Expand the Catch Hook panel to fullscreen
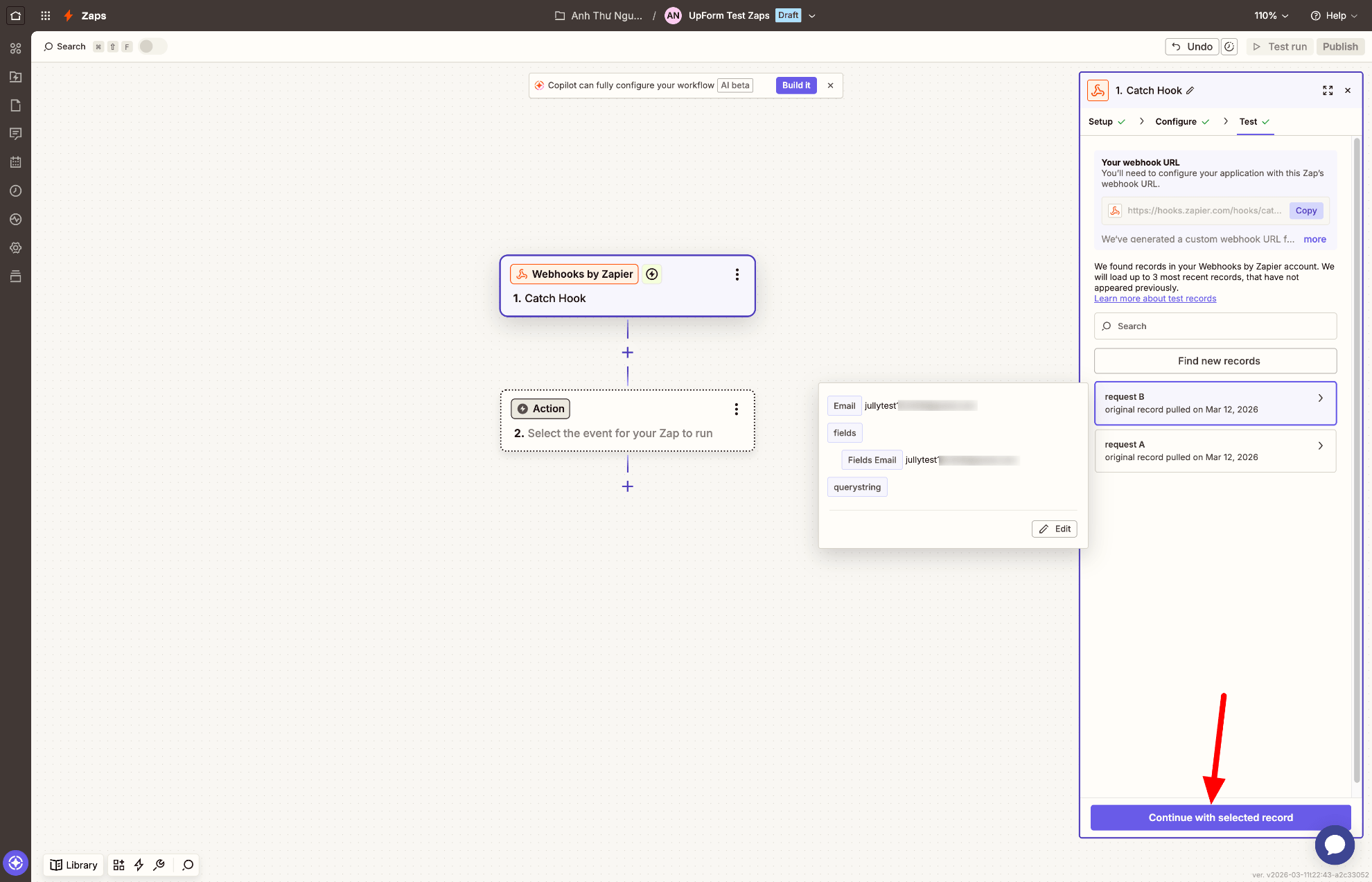The image size is (1372, 882). [x=1328, y=91]
